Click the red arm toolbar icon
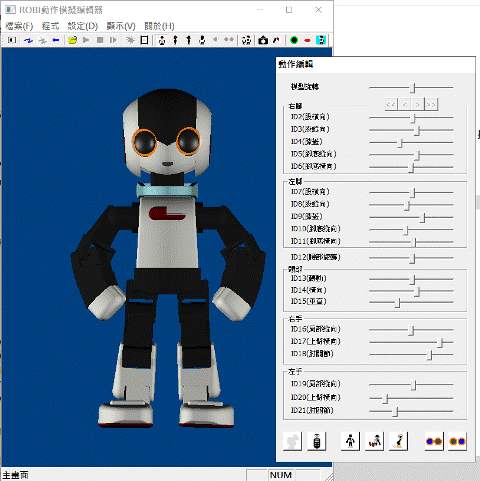 point(276,40)
